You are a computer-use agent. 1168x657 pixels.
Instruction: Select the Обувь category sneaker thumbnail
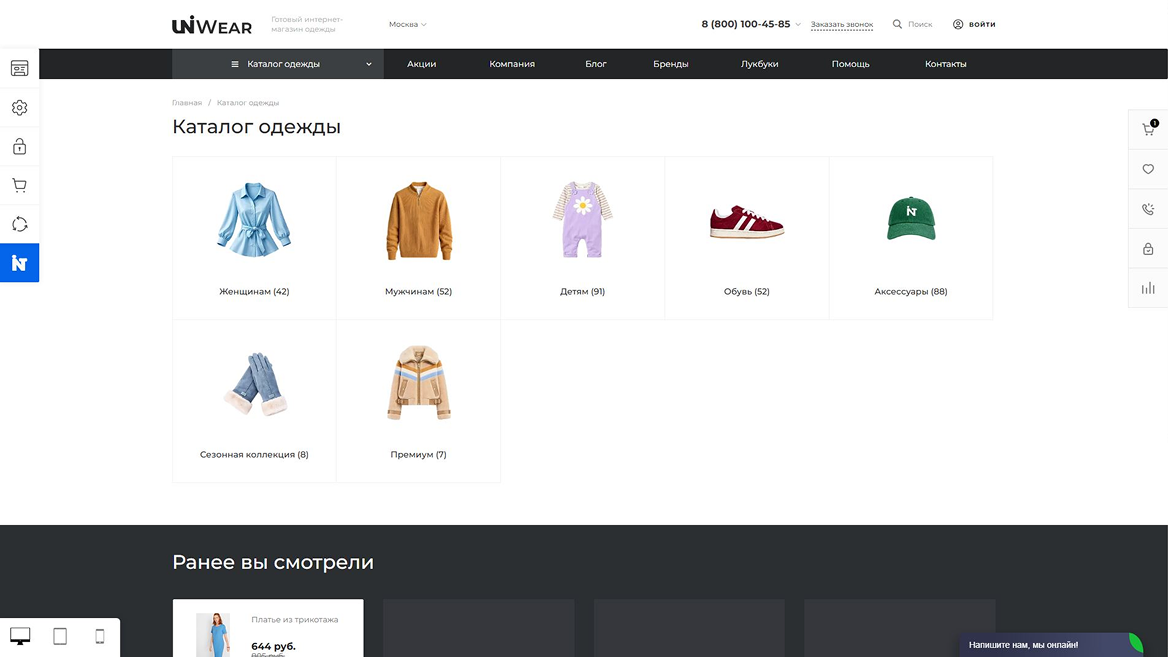point(746,221)
